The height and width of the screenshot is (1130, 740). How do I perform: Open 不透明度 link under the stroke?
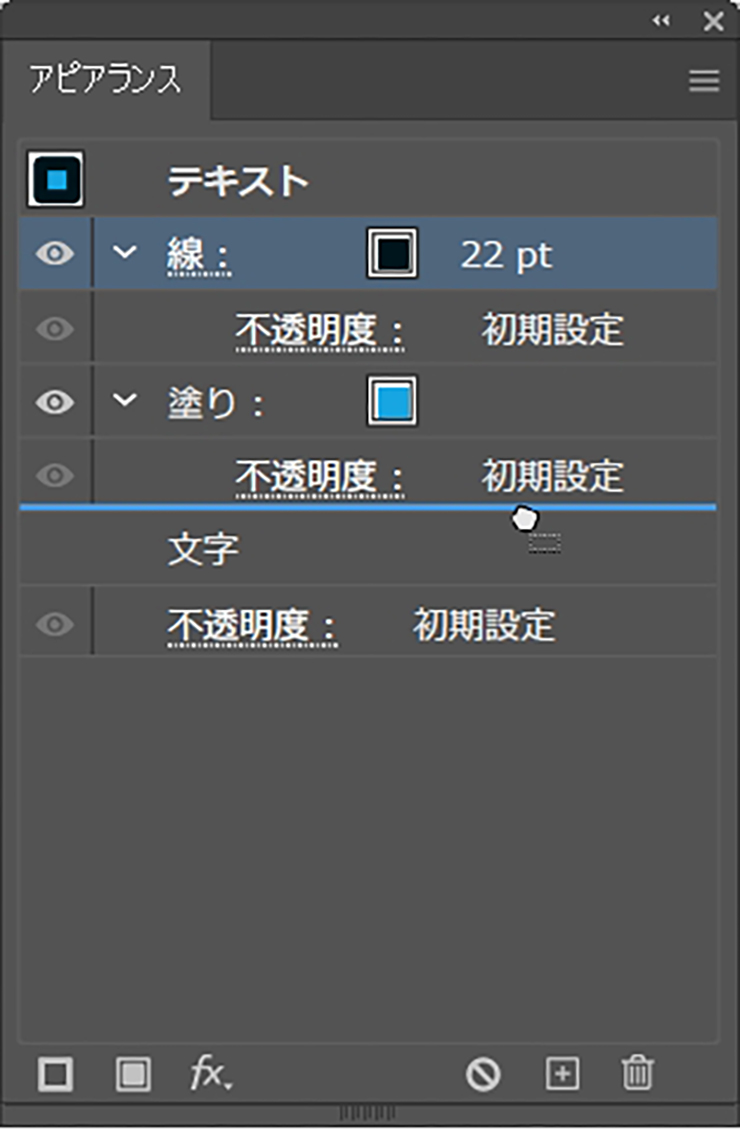[320, 329]
